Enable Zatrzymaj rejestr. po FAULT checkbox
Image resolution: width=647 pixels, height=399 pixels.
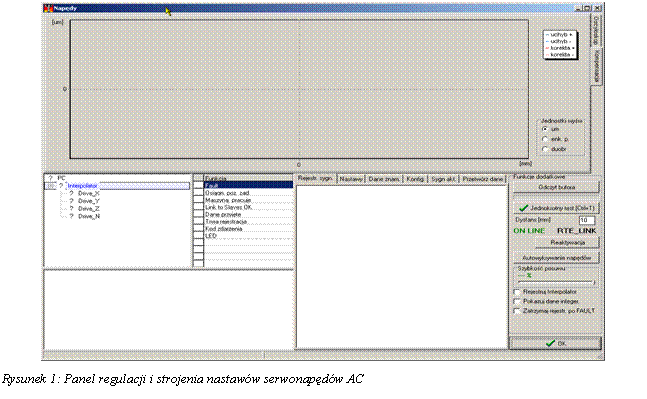point(517,311)
